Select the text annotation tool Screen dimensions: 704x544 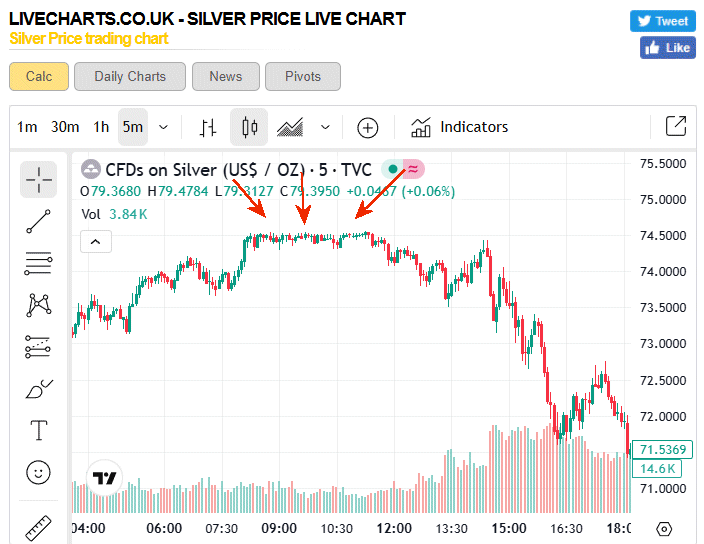pos(39,430)
